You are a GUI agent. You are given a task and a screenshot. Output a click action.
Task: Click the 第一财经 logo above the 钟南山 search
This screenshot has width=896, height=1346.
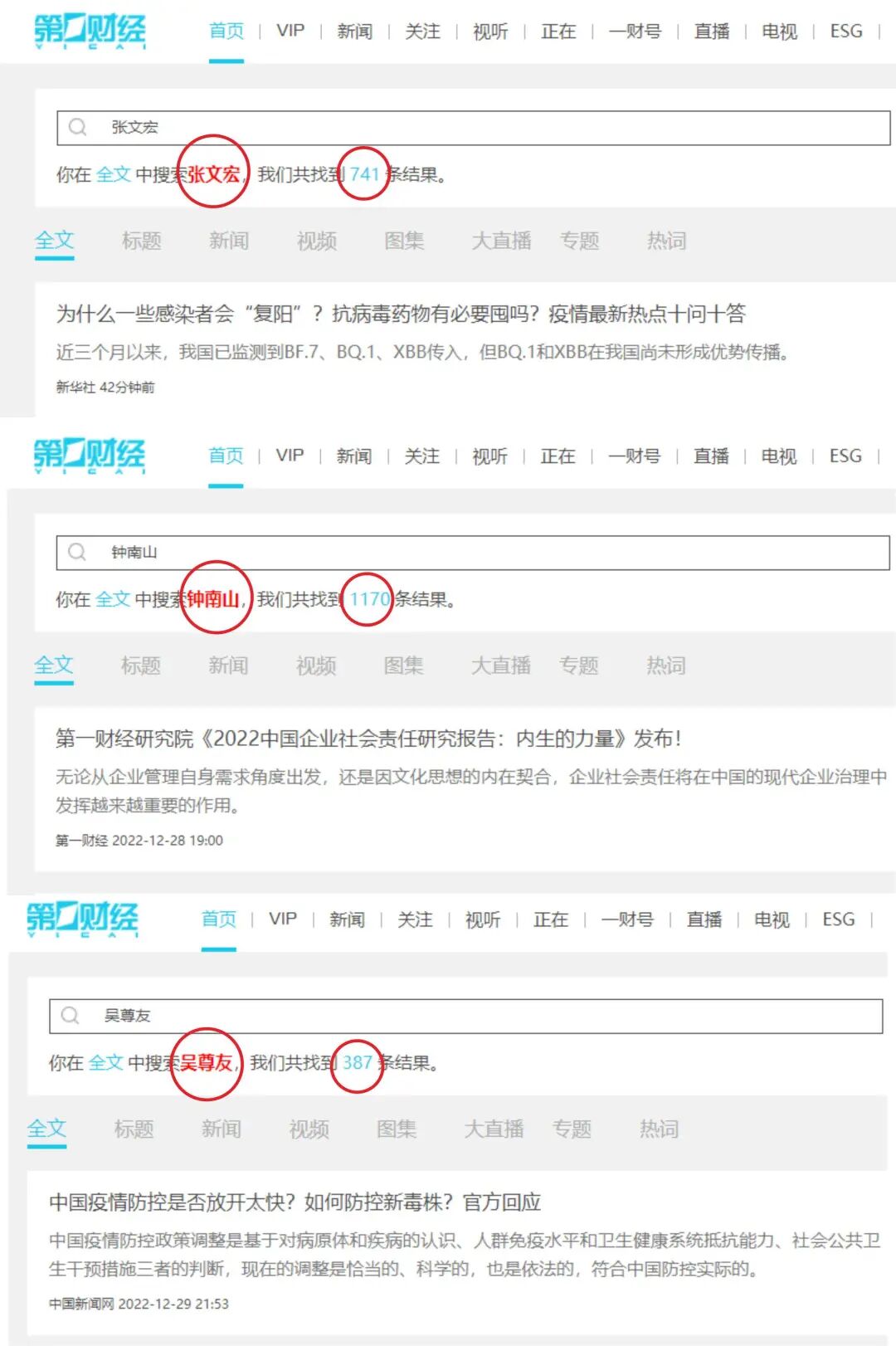[89, 456]
